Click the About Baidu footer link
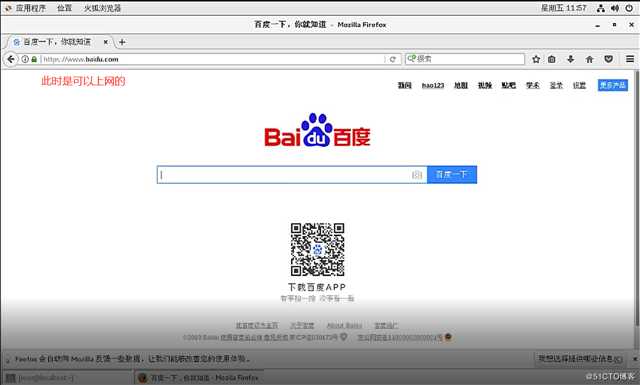The image size is (640, 385). click(344, 325)
